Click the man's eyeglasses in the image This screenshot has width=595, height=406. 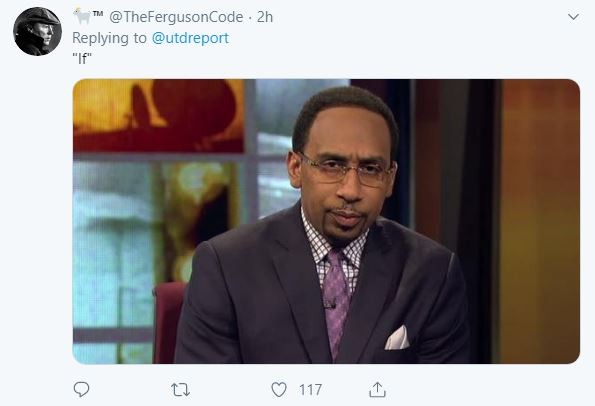345,171
